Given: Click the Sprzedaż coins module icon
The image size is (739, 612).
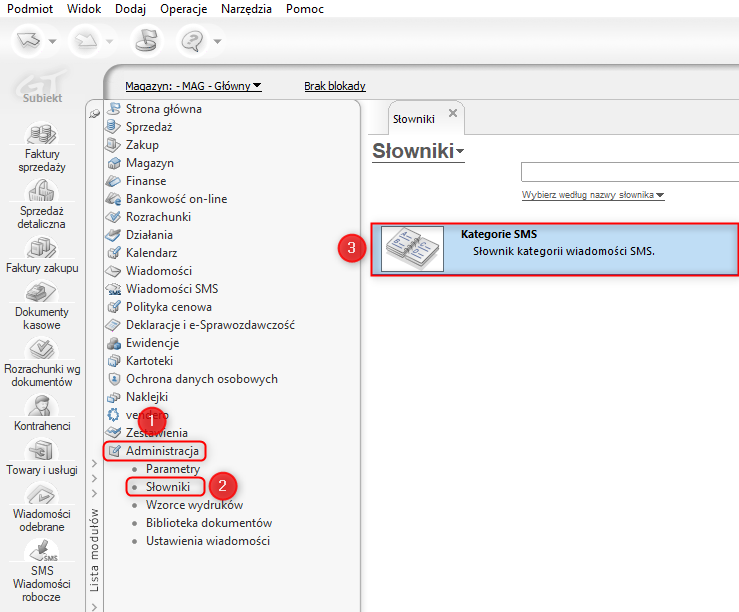Looking at the screenshot, I should click(114, 127).
